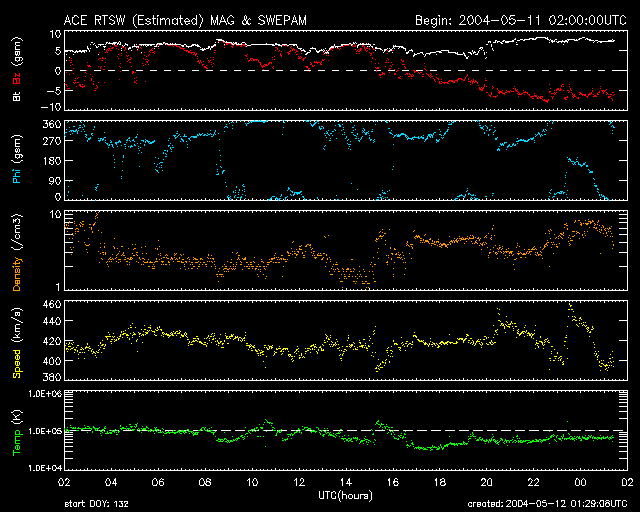This screenshot has height=512, width=640.
Task: Click the '180' tick label on Phi axis
Action: (52, 161)
